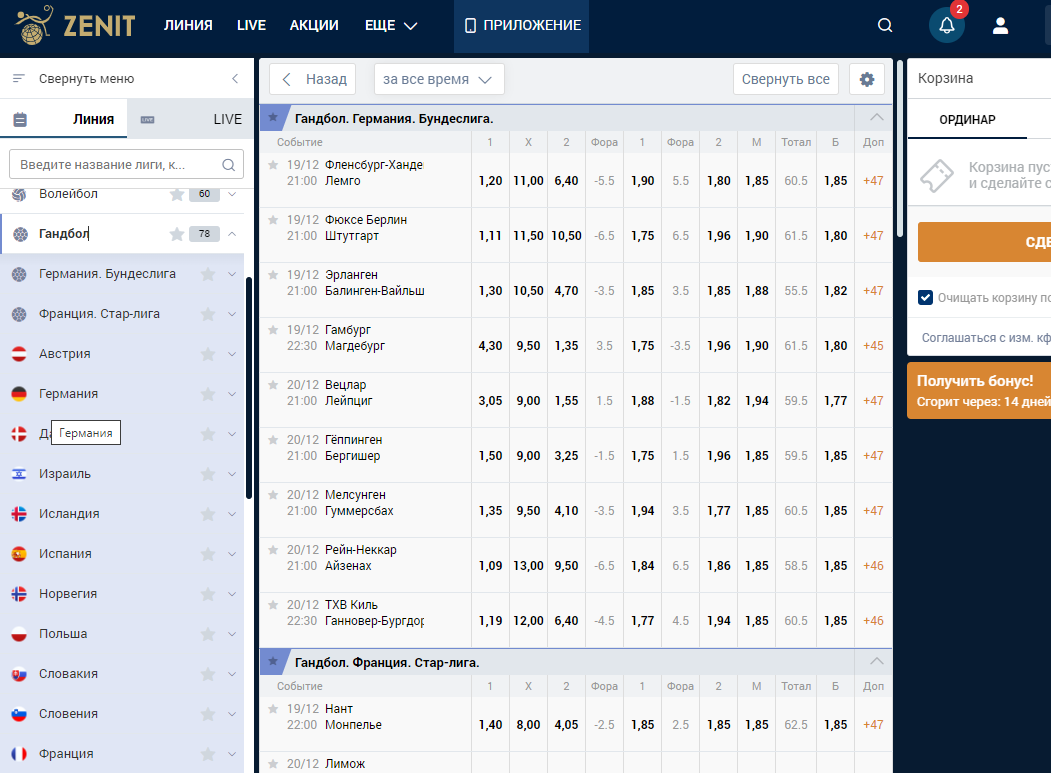This screenshot has width=1051, height=773.
Task: Favorite the Рейн-Неккар match star
Action: tap(273, 549)
